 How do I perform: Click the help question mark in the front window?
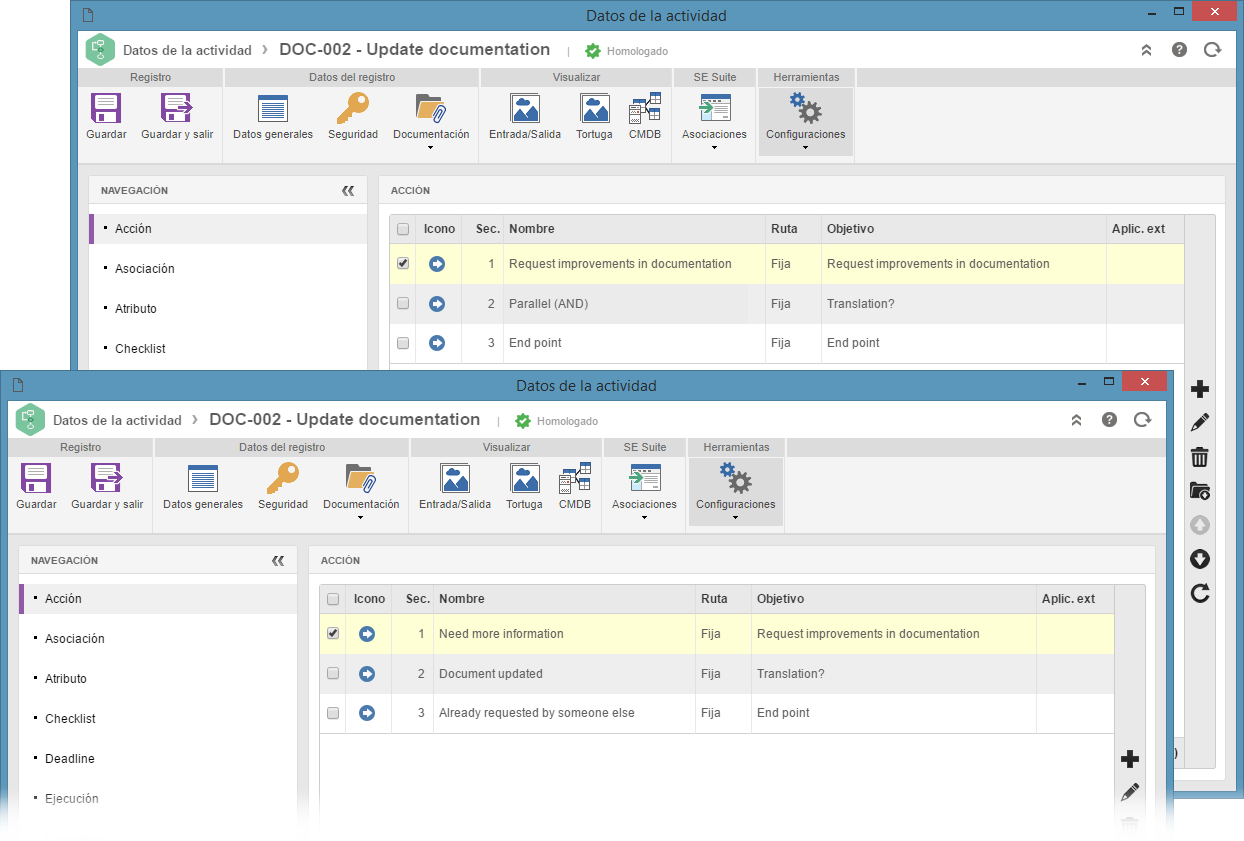click(x=1109, y=419)
